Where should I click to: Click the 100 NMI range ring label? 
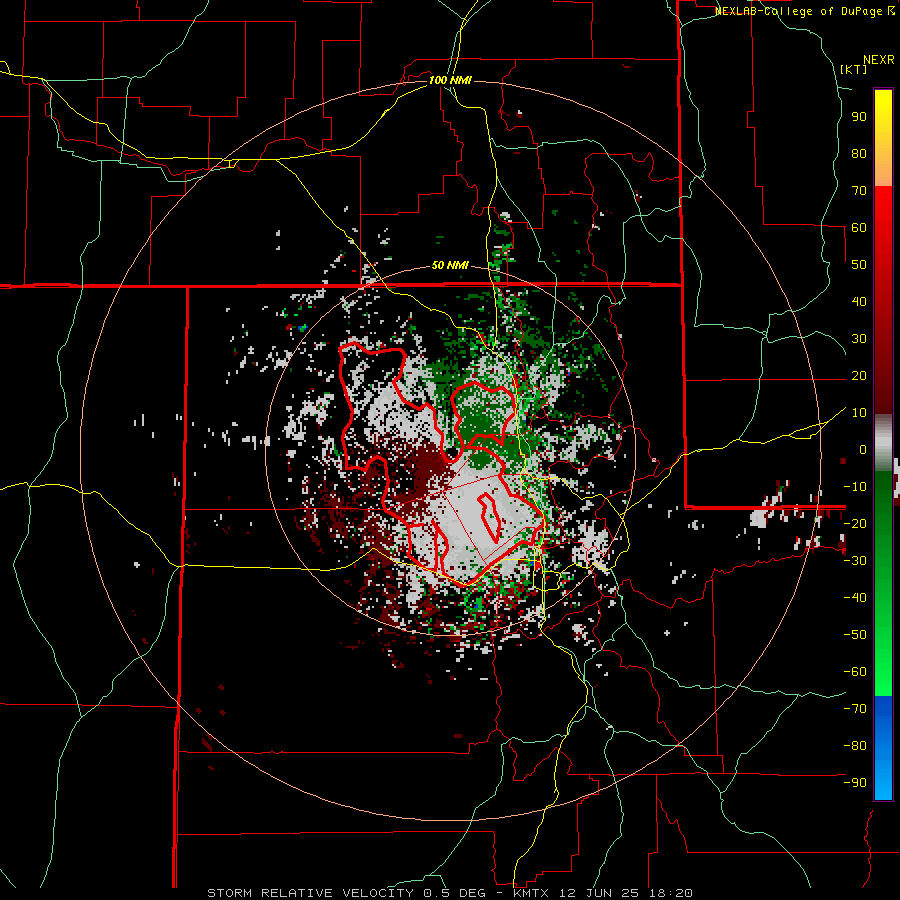click(x=450, y=80)
